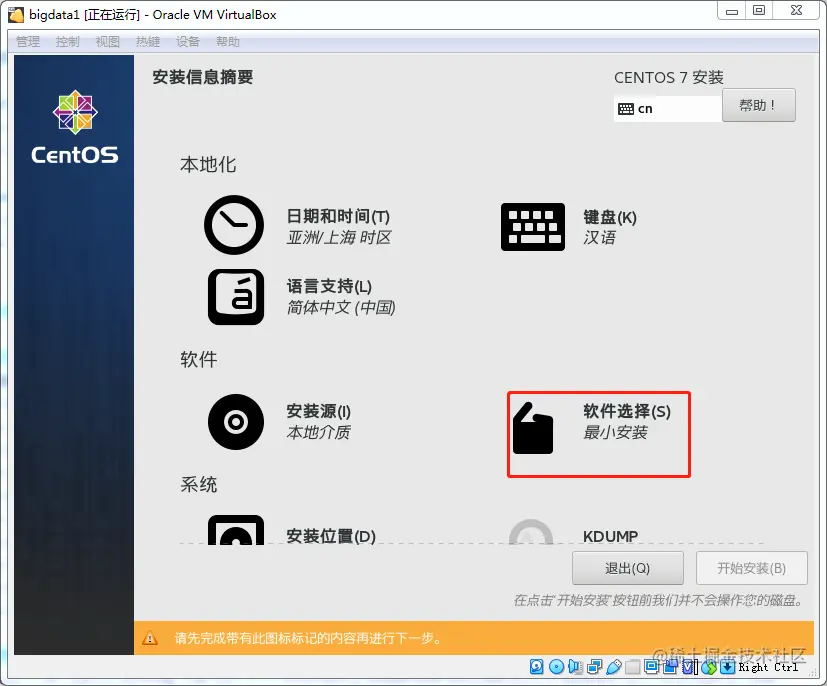Click the disk operation notice text below buttons
This screenshot has height=686, width=827.
659,600
